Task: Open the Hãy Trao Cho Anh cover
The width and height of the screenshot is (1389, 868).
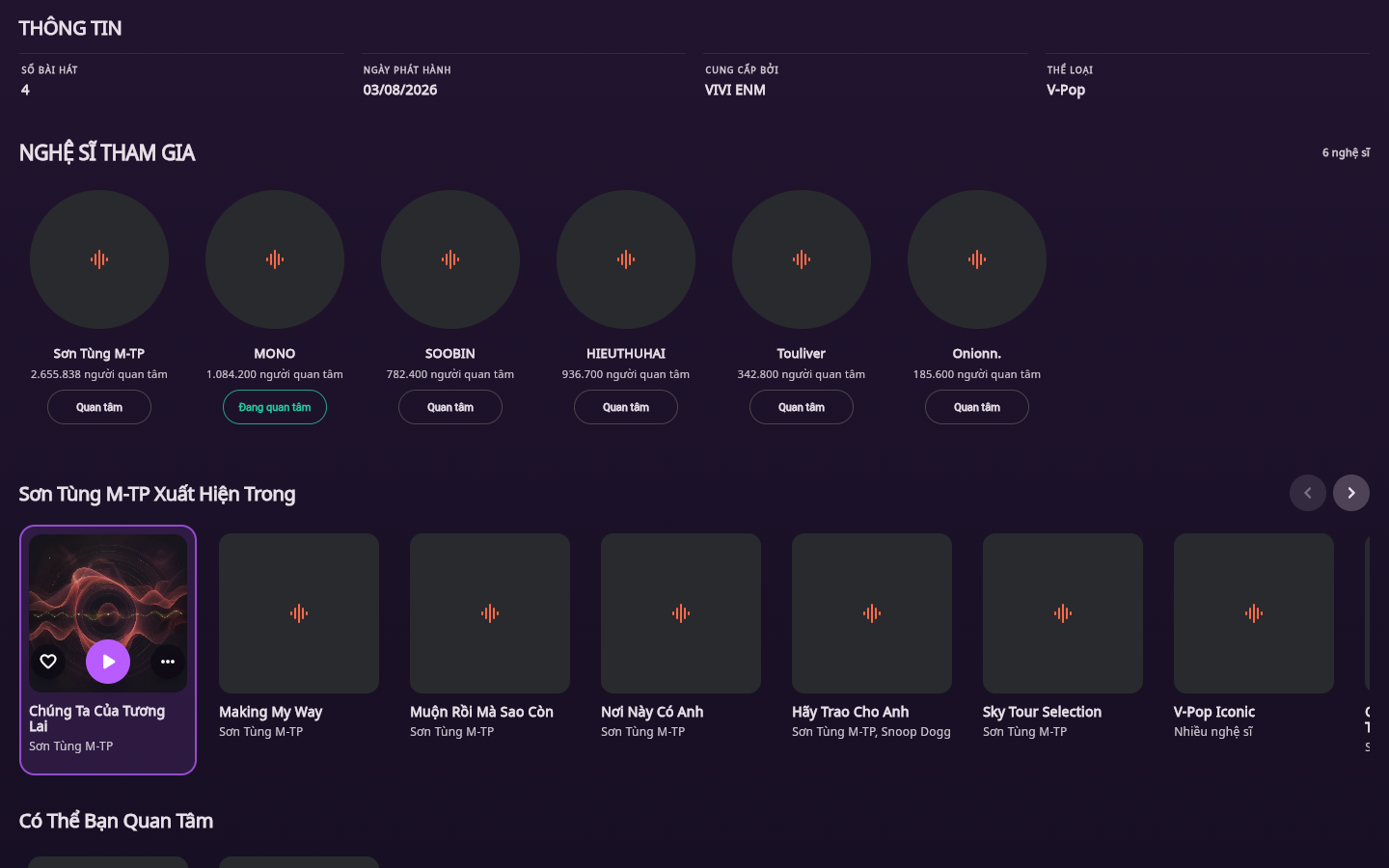Action: 872,613
